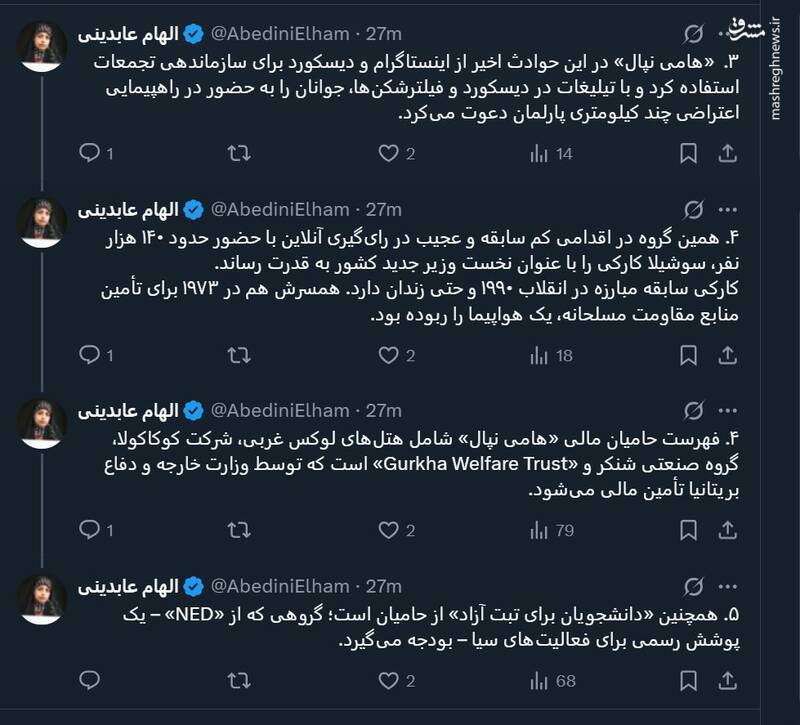Image resolution: width=800 pixels, height=725 pixels.
Task: Retweet the second tweet
Action: (x=238, y=352)
